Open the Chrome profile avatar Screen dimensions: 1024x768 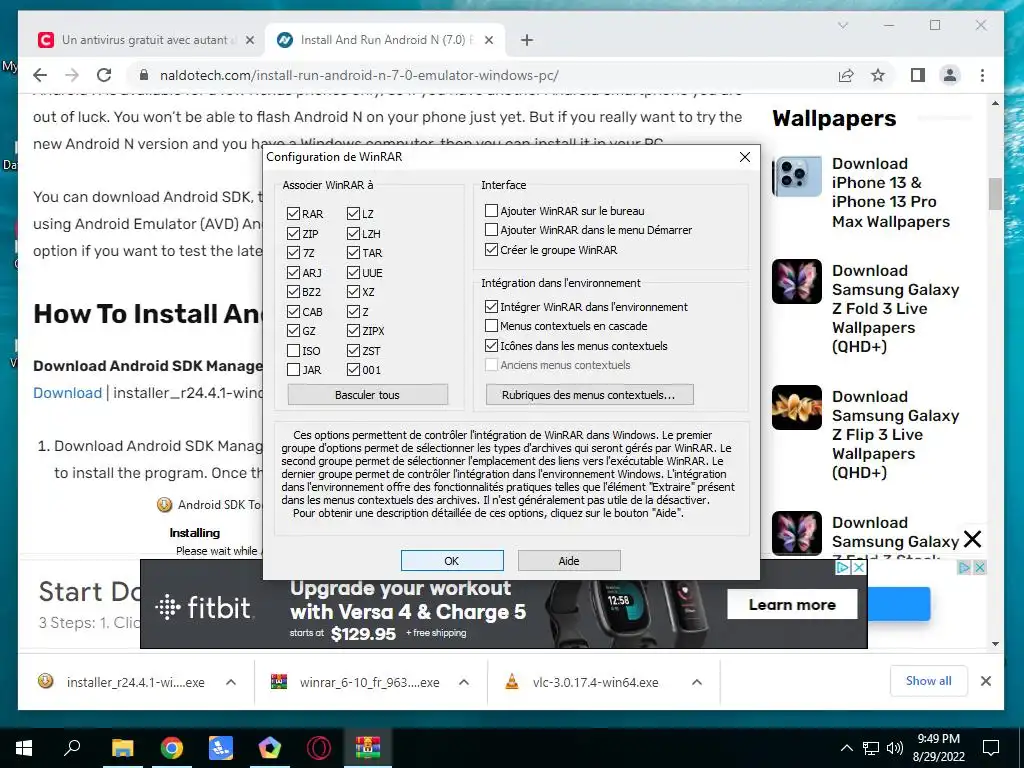coord(950,75)
